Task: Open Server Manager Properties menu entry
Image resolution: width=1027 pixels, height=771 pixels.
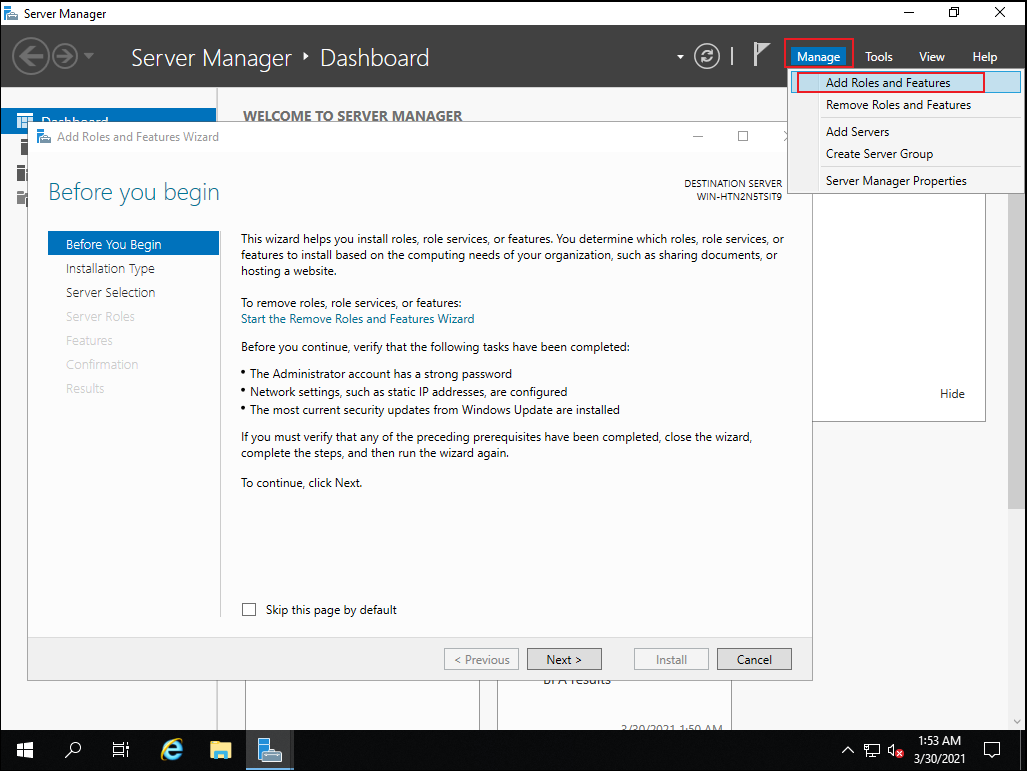Action: 906,181
